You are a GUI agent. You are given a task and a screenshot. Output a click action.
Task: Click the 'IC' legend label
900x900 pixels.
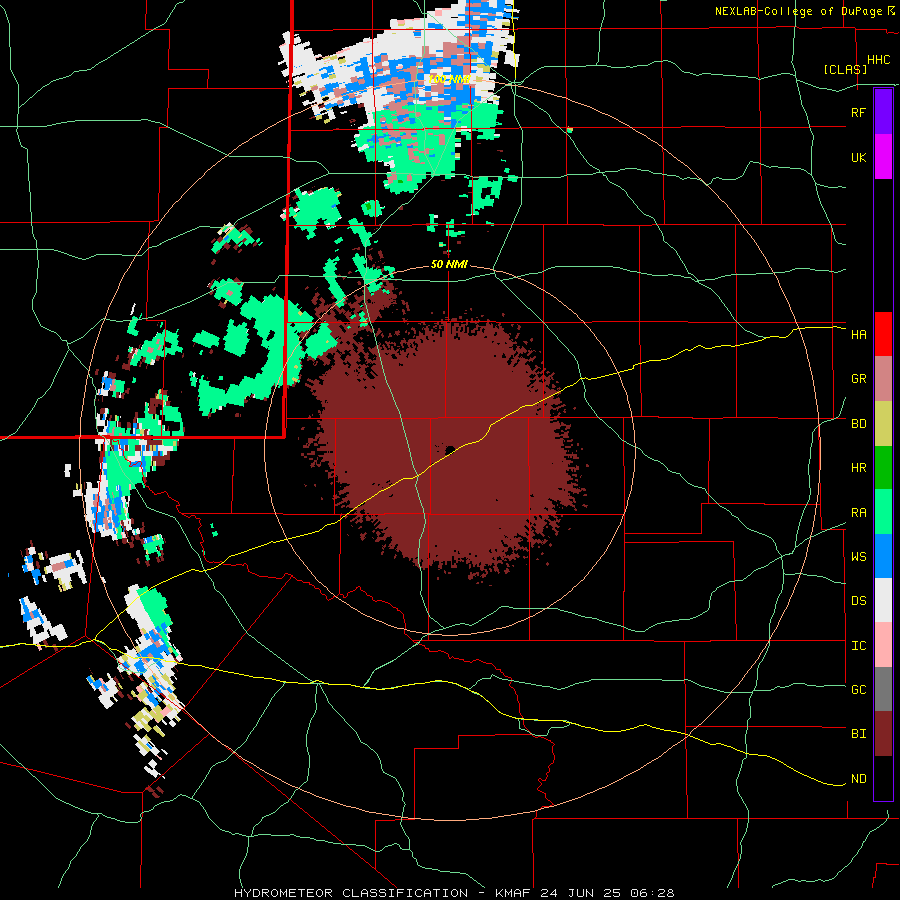coord(858,646)
